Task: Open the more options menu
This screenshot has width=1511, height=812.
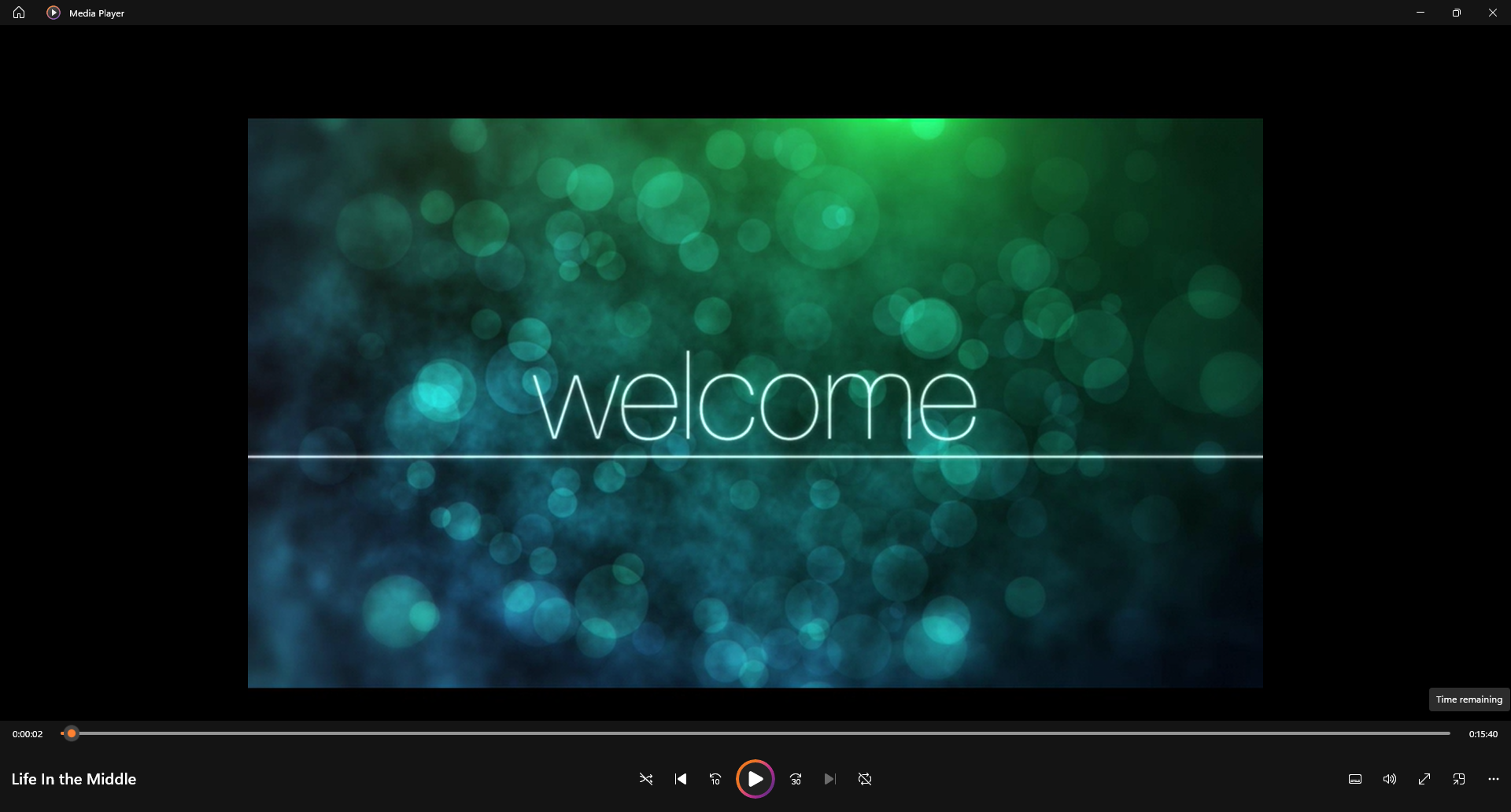Action: [x=1494, y=779]
